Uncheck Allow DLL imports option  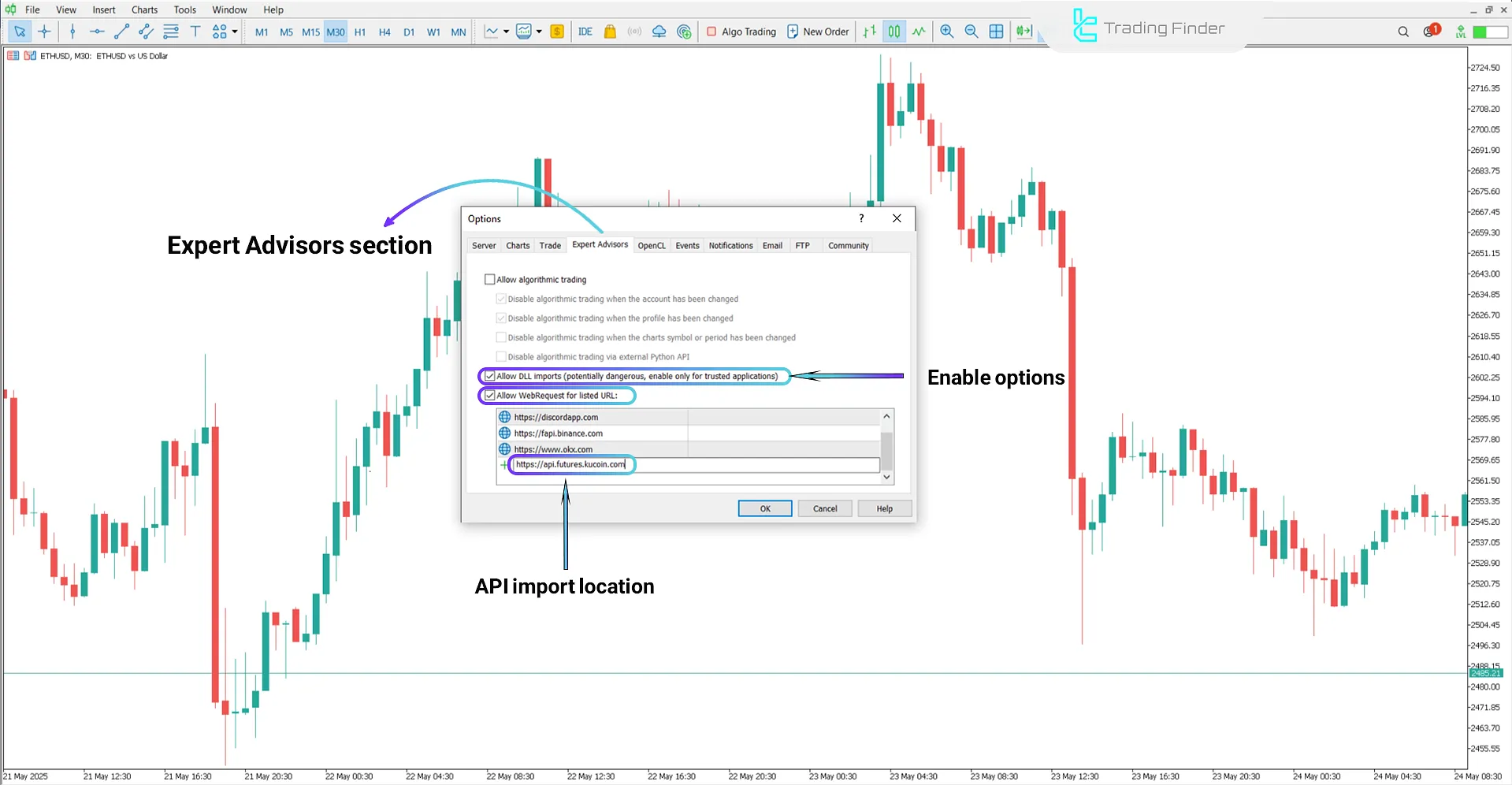[490, 377]
